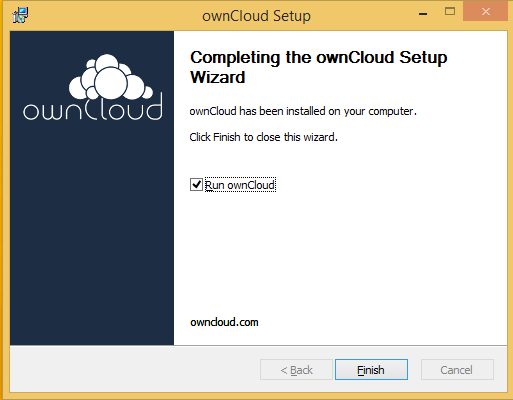
Task: Minimize the ownCloud Setup window
Action: tap(423, 14)
